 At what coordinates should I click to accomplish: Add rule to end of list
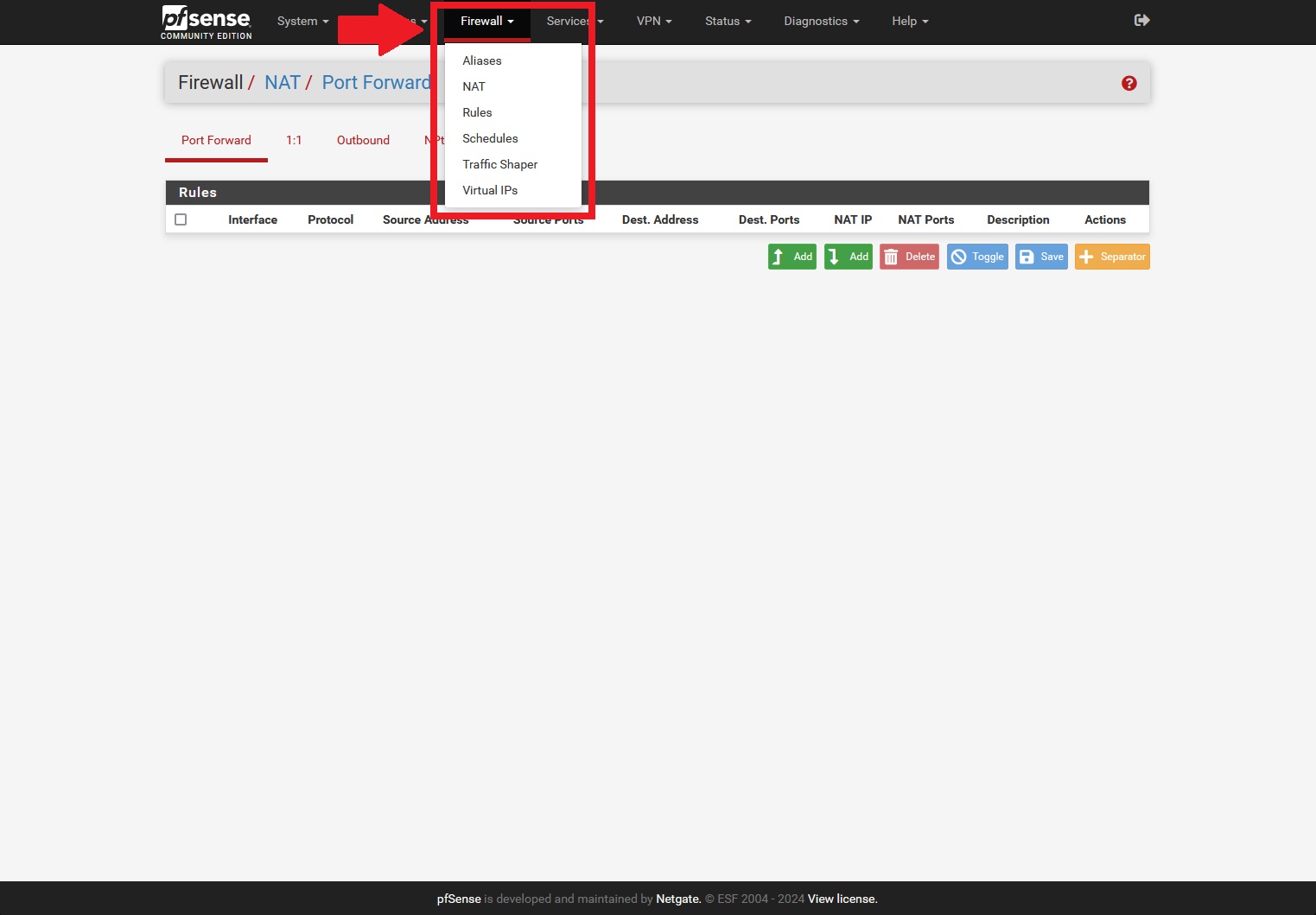(x=849, y=257)
